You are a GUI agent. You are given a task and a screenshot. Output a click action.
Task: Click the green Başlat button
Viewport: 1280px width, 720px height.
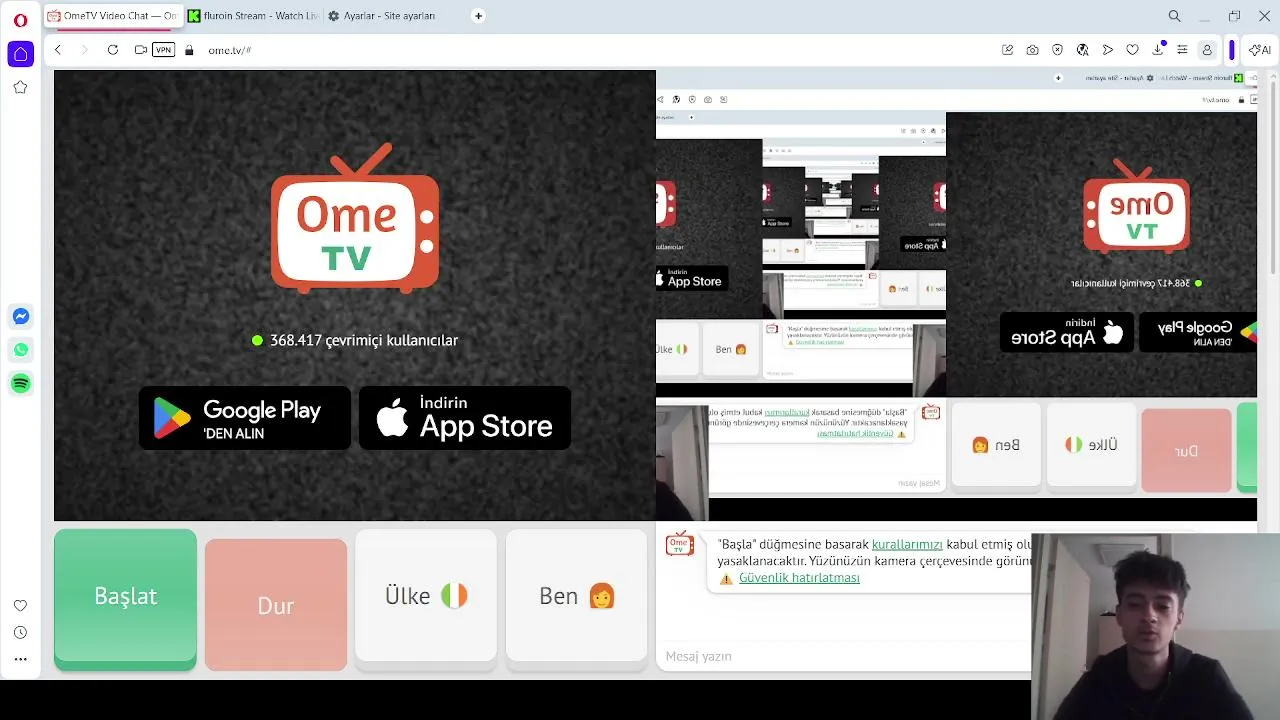tap(125, 598)
